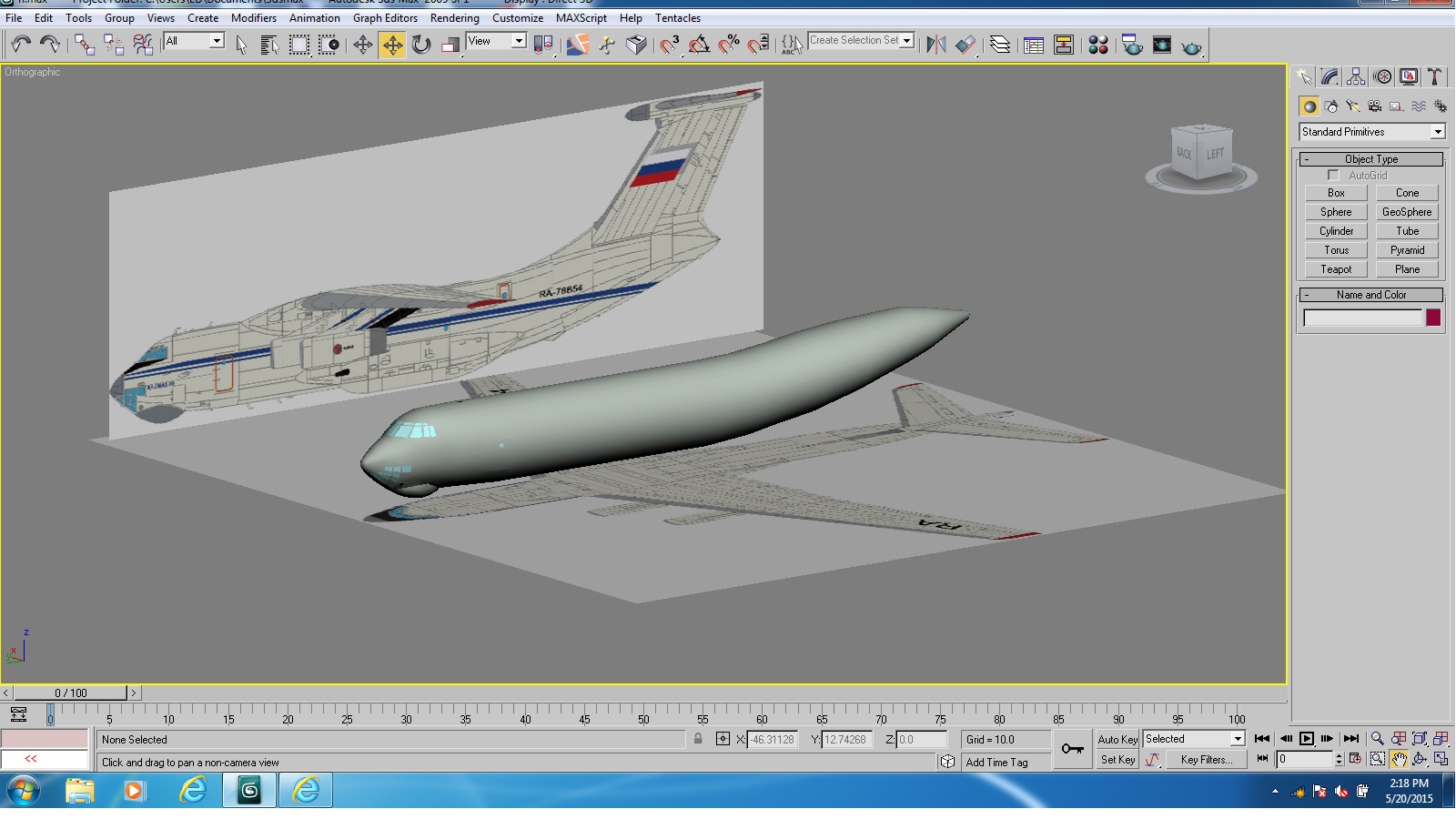Open the Layer Manager icon
The width and height of the screenshot is (1456, 819).
pos(1000,44)
